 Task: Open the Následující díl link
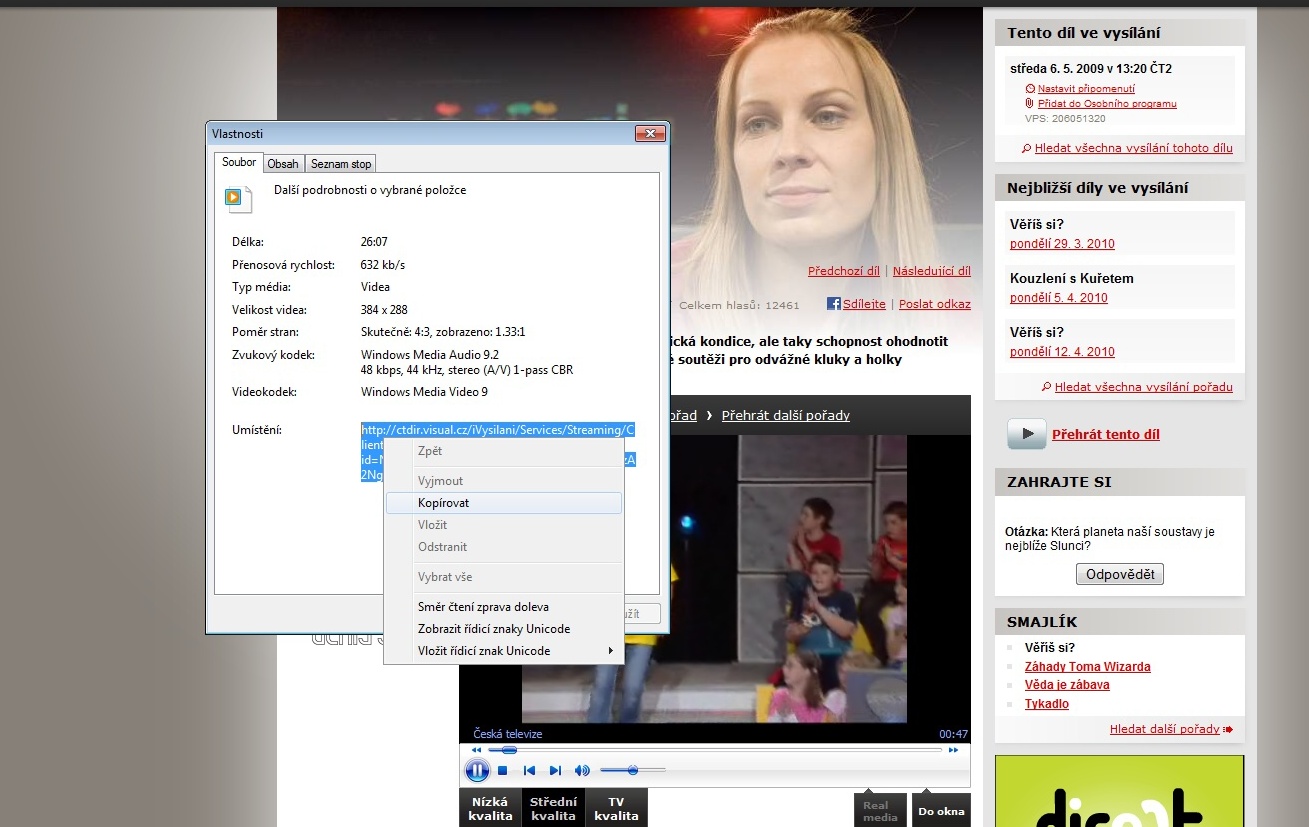coord(931,271)
